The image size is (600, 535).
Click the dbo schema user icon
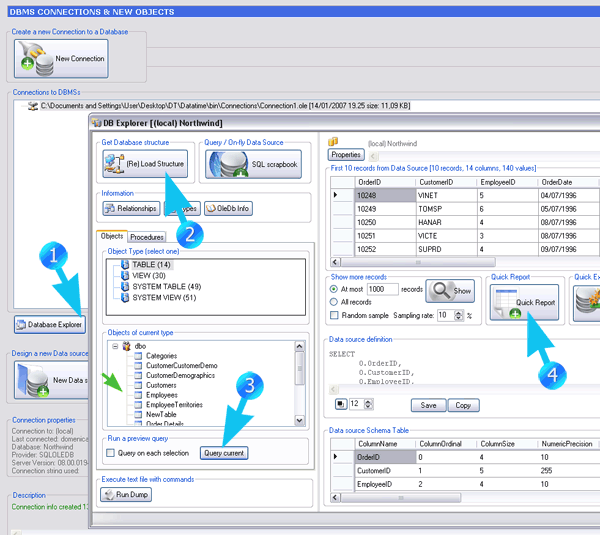click(x=126, y=346)
